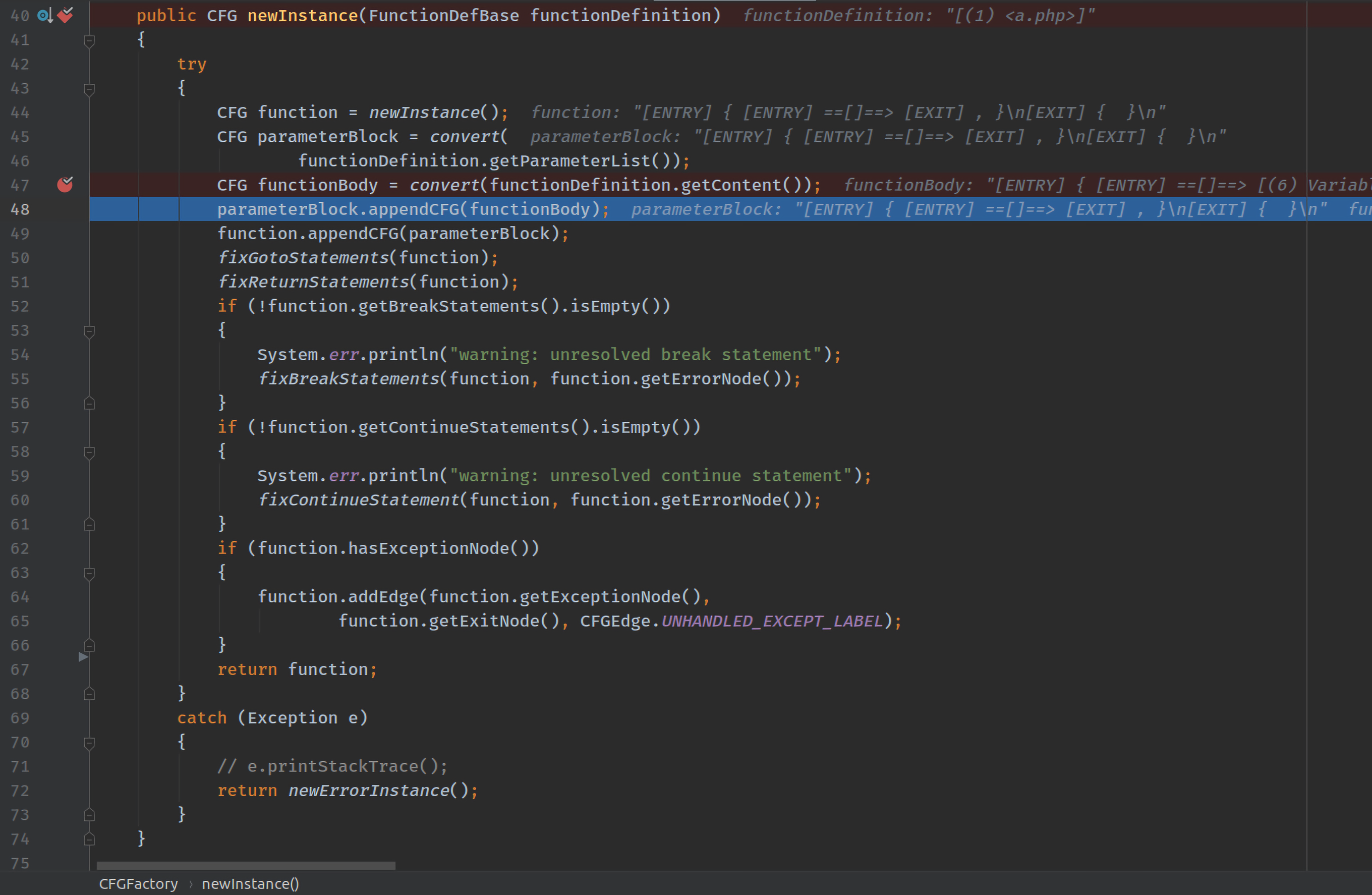
Task: Click the 'return function;' statement
Action: point(297,669)
